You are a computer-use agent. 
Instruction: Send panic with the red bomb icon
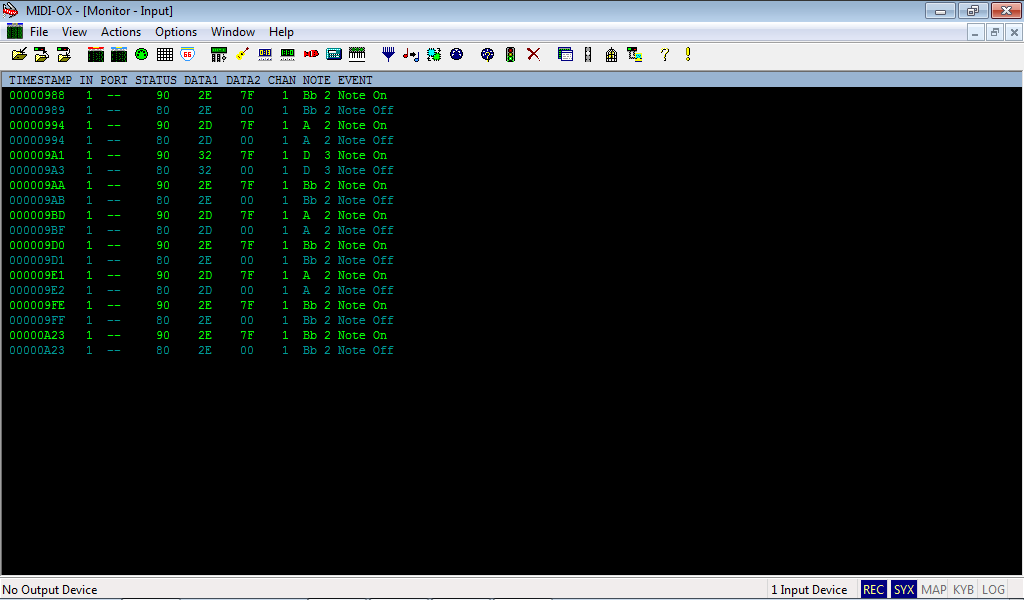point(311,55)
